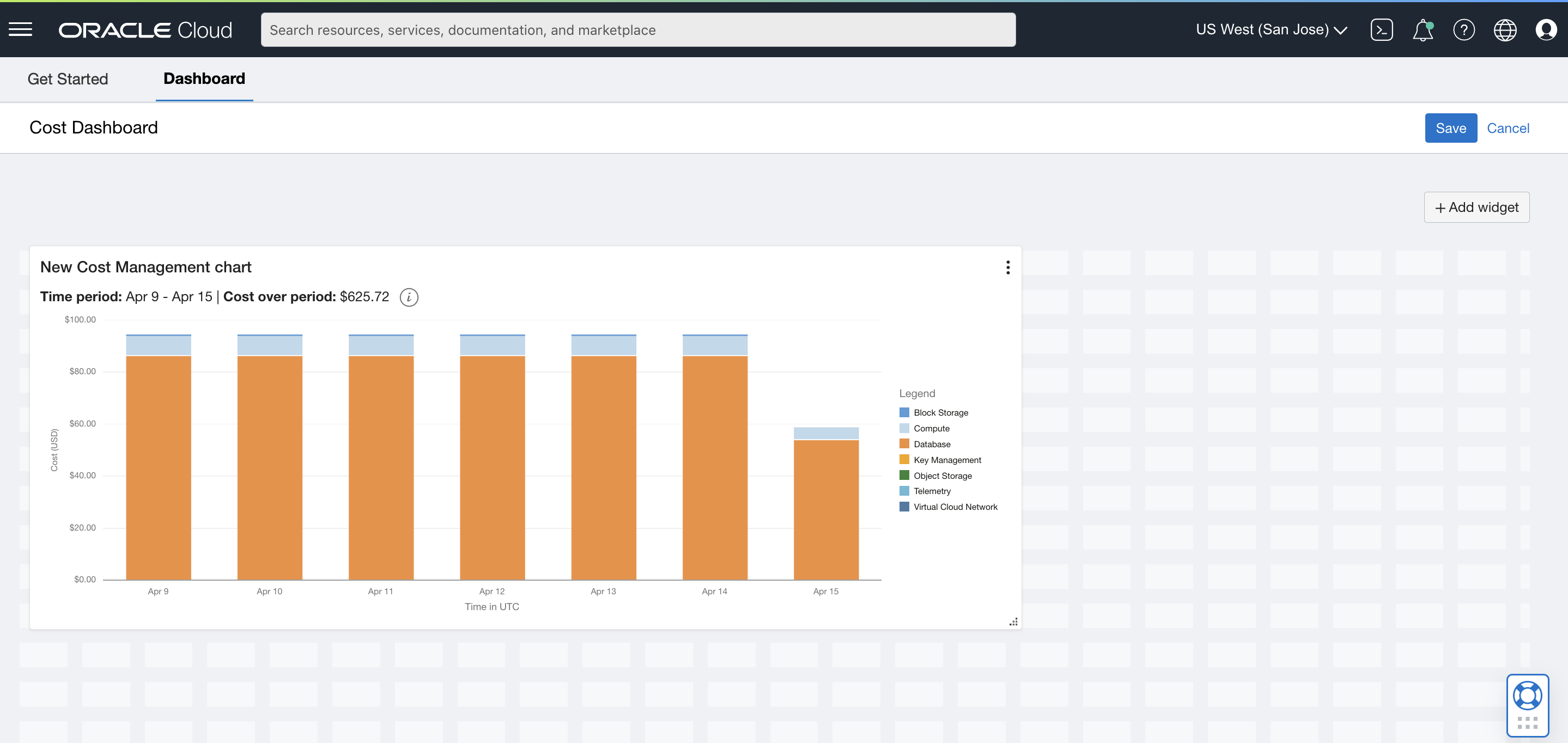This screenshot has width=1568, height=743.
Task: Open the chart widget three-dot menu
Action: pos(1007,267)
